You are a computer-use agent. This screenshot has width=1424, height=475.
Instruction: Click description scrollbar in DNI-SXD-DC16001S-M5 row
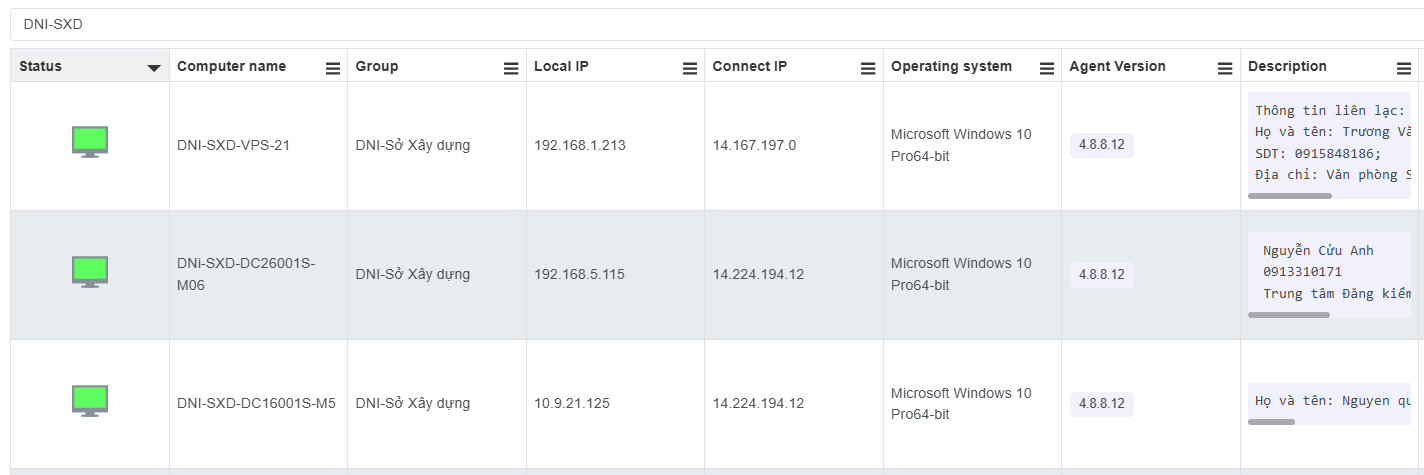1271,422
